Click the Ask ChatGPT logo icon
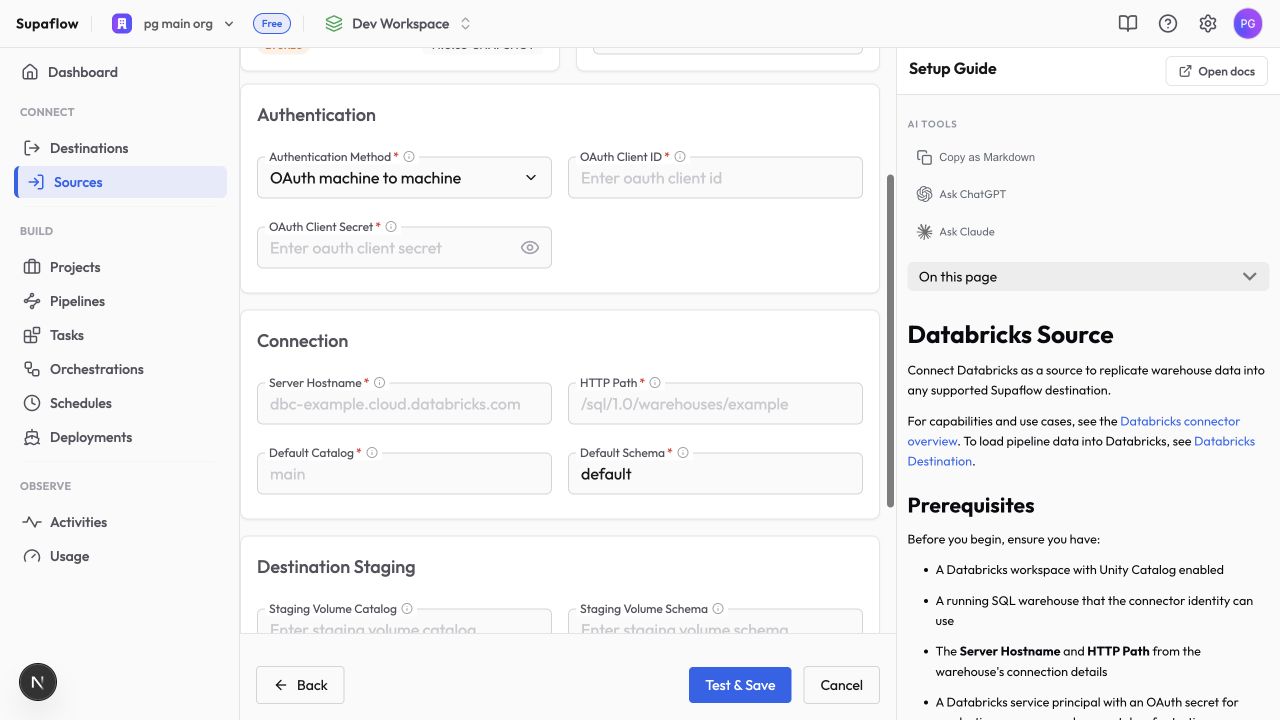 point(924,194)
